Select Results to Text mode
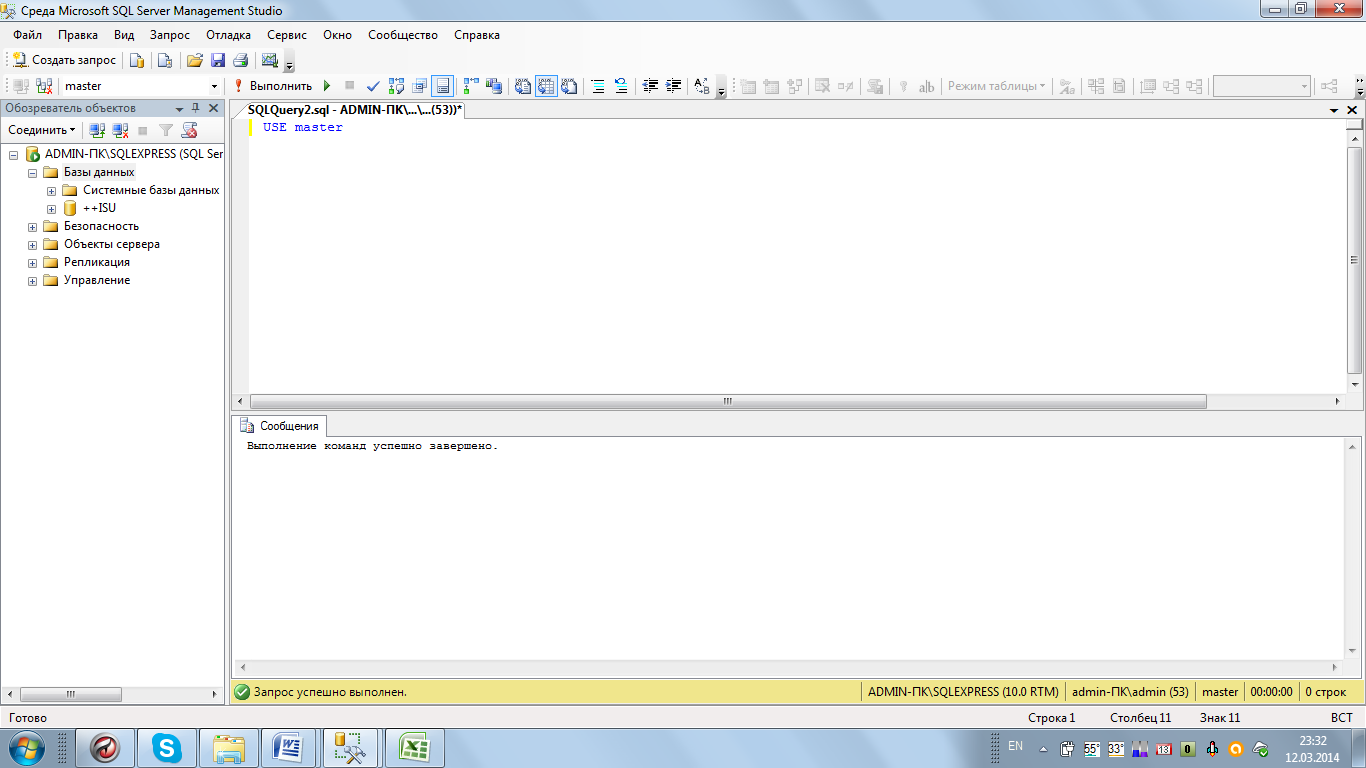 point(523,86)
